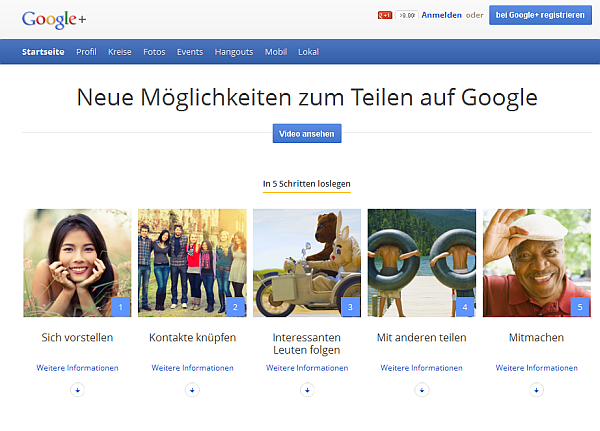Expand down arrow below Mit anderen teilen

pyautogui.click(x=422, y=390)
